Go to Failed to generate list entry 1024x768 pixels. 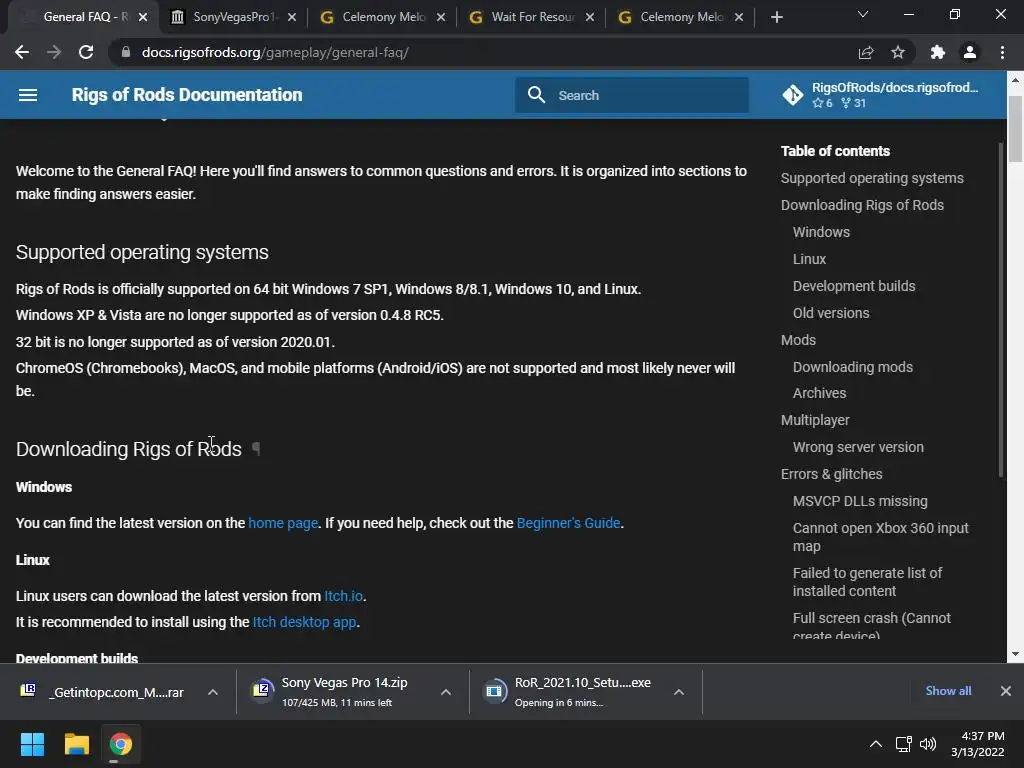pyautogui.click(x=867, y=582)
